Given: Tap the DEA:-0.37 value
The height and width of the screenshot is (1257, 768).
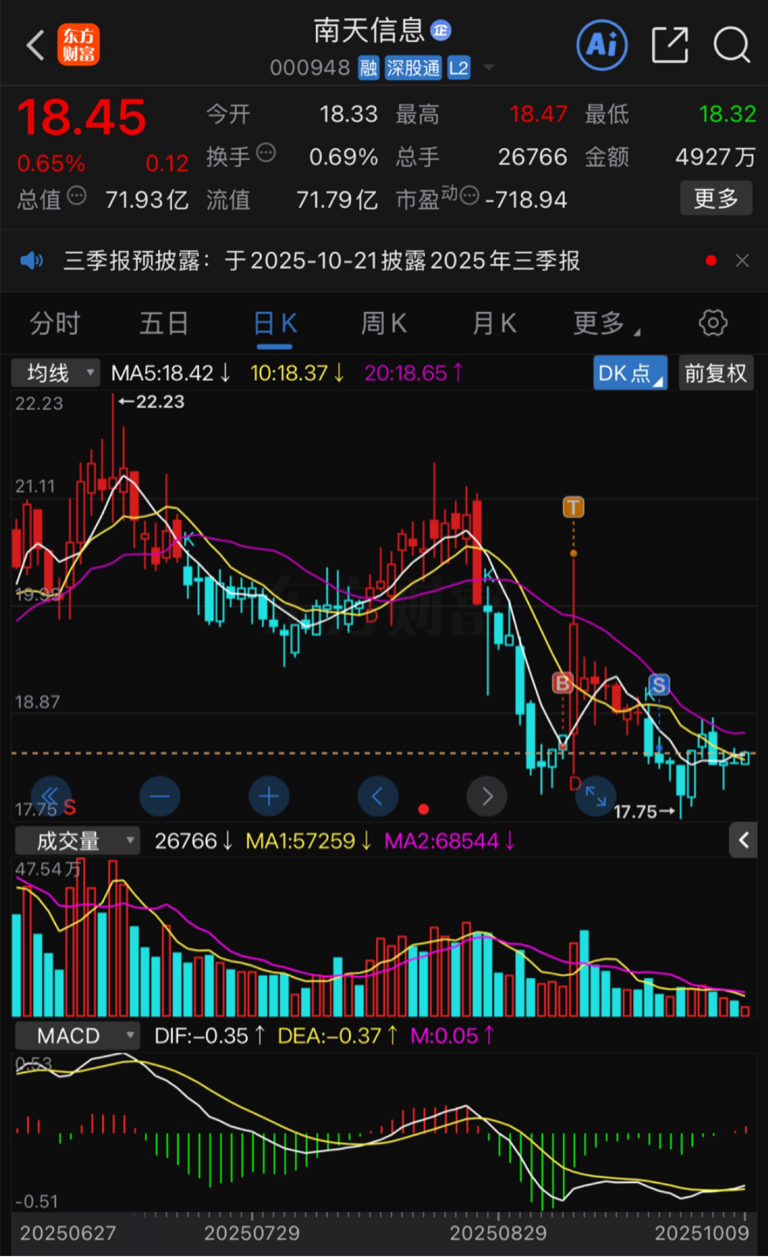Looking at the screenshot, I should pos(339,1035).
